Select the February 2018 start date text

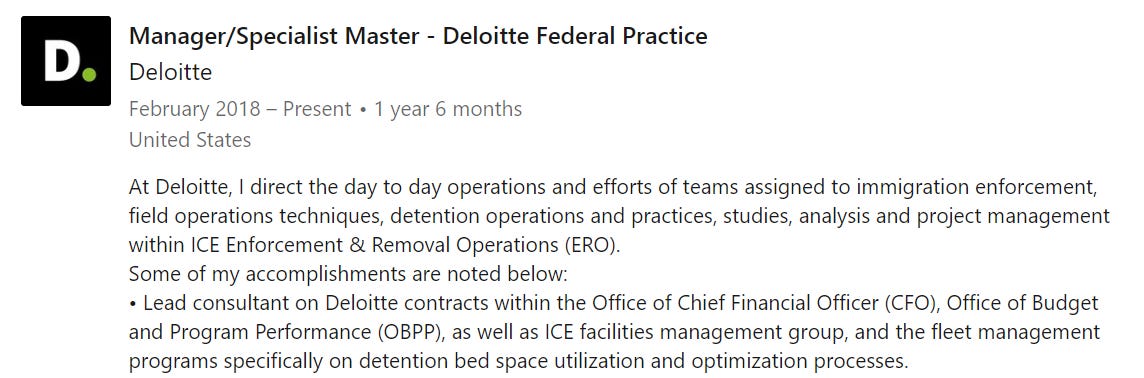(x=195, y=109)
